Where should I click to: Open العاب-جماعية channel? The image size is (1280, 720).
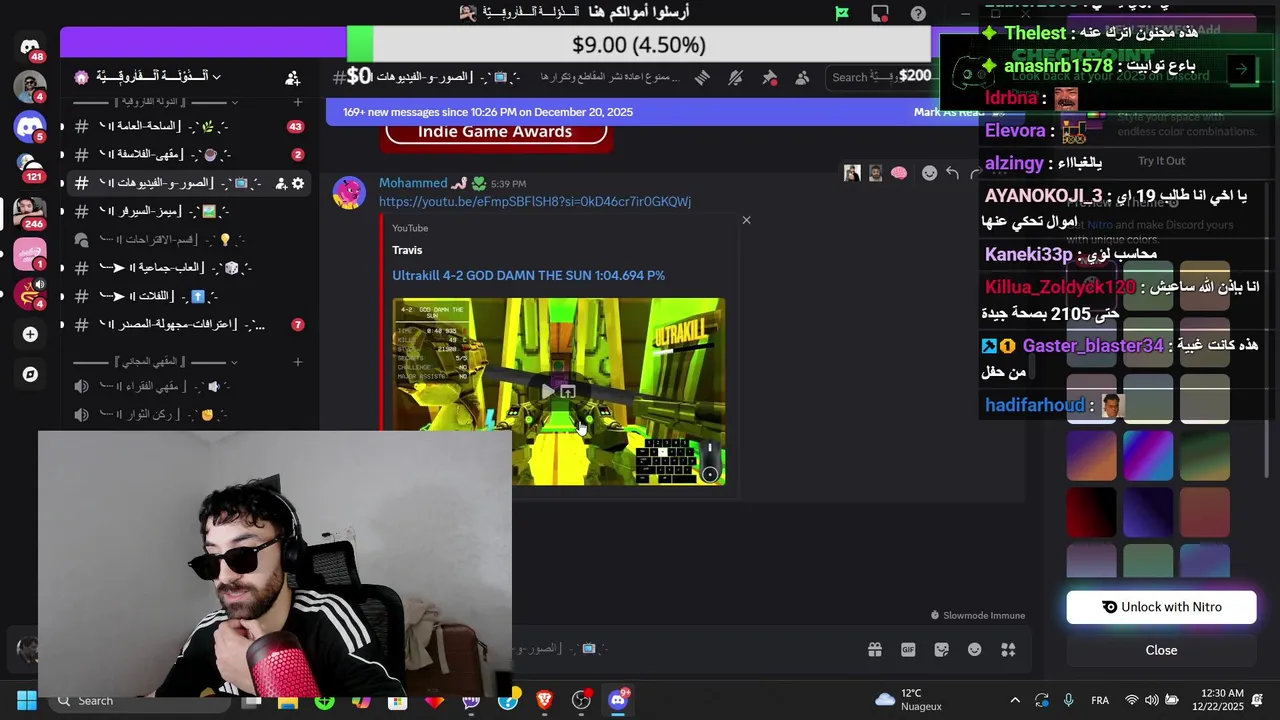pyautogui.click(x=189, y=267)
